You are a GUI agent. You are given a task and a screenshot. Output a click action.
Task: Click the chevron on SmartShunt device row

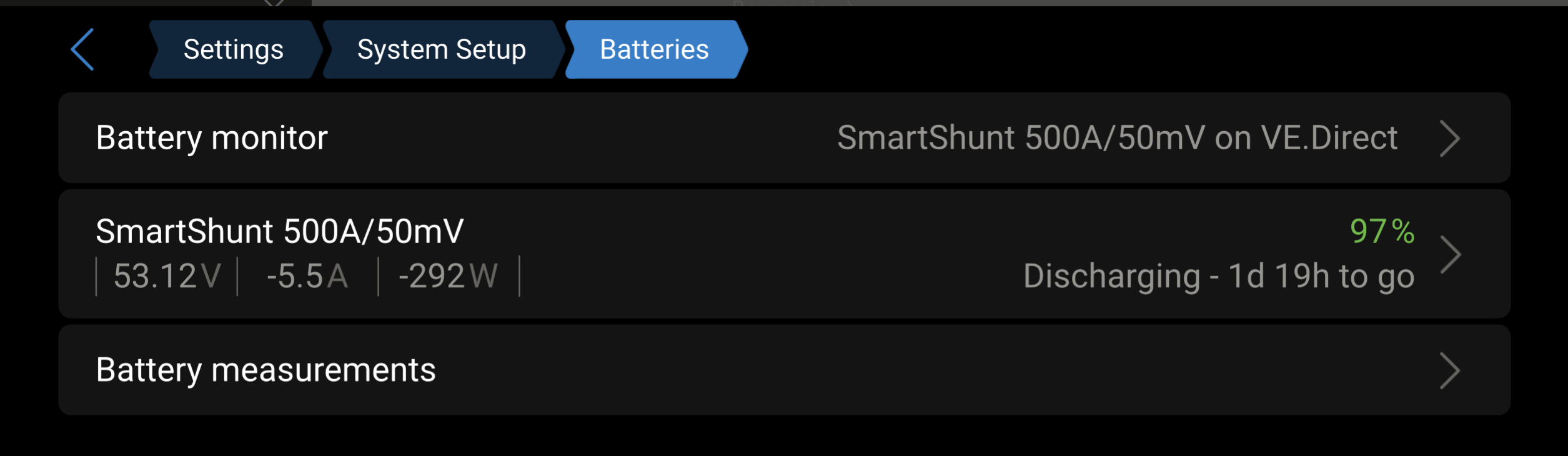[1449, 254]
